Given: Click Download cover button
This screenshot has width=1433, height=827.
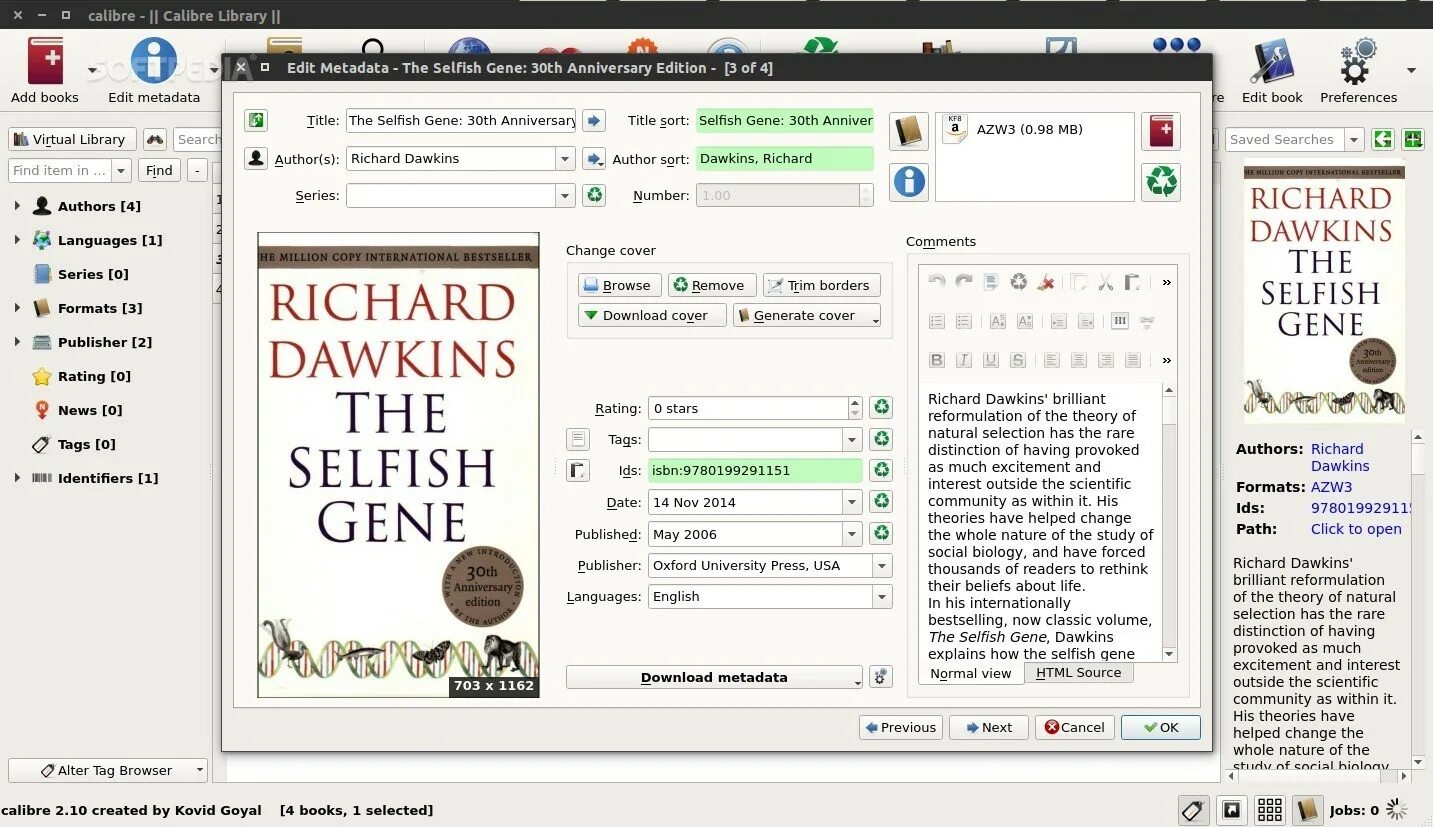Looking at the screenshot, I should click(652, 315).
